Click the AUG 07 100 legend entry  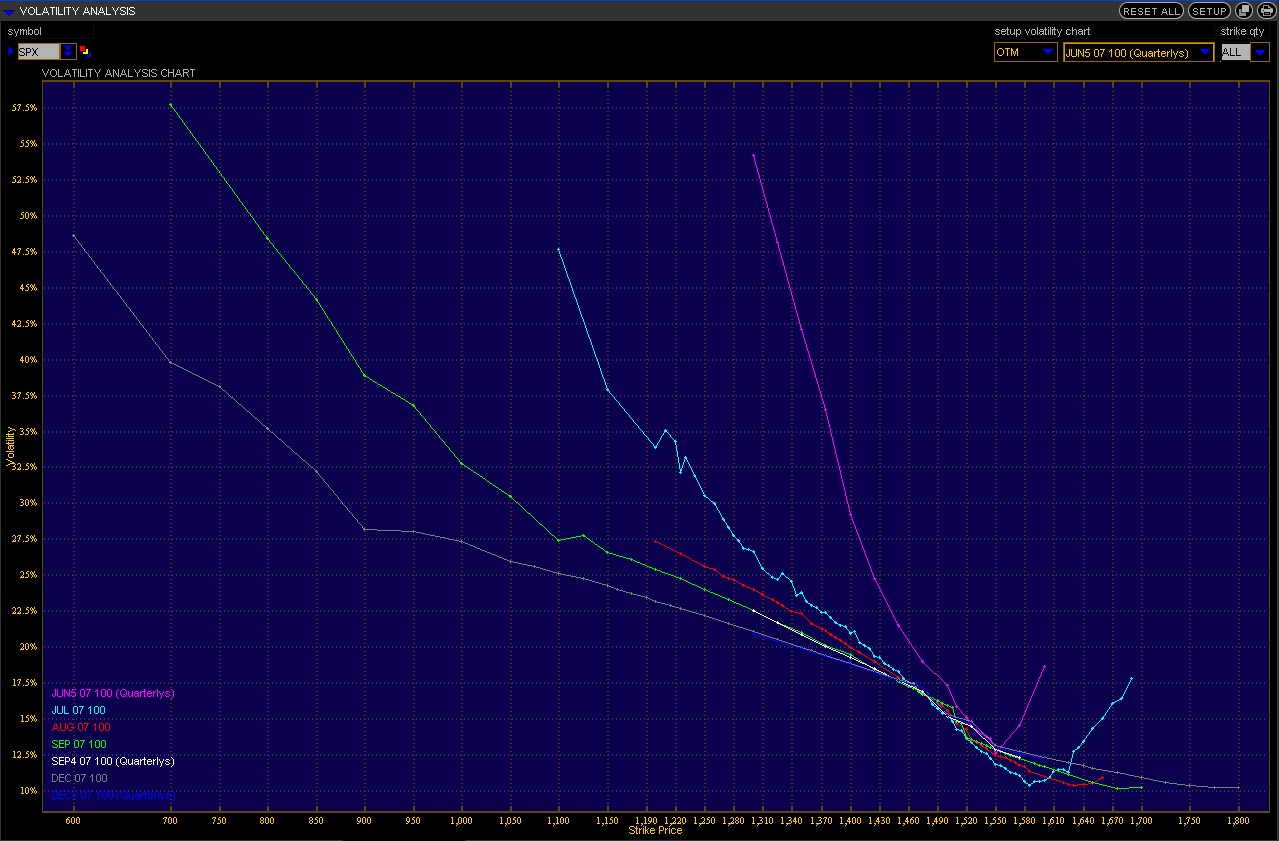tap(80, 727)
